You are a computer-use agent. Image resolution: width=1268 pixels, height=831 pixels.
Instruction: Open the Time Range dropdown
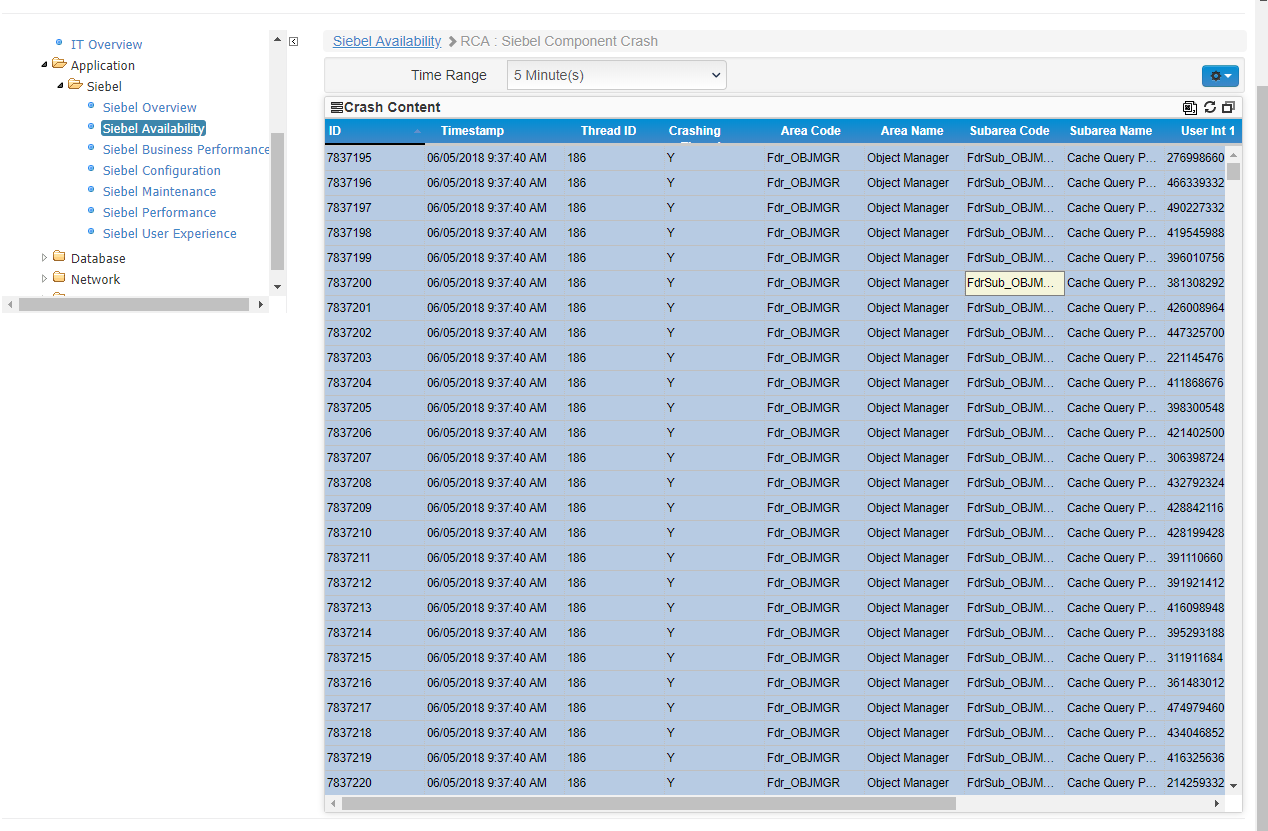coord(616,76)
